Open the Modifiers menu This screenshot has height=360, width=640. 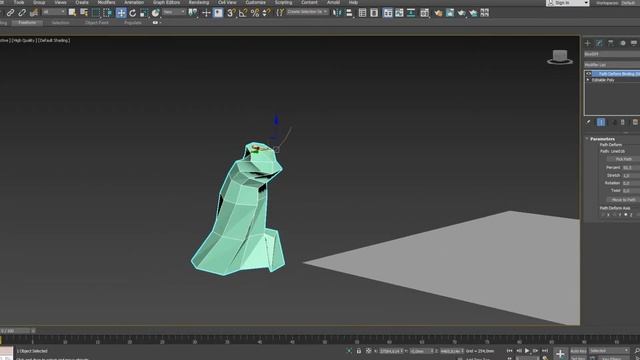[106, 2]
